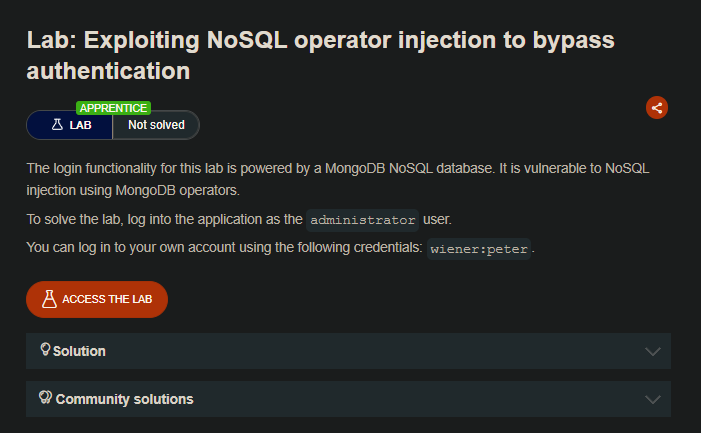Click the green APPRENTICE difficulty badge
The width and height of the screenshot is (701, 433).
coord(113,108)
